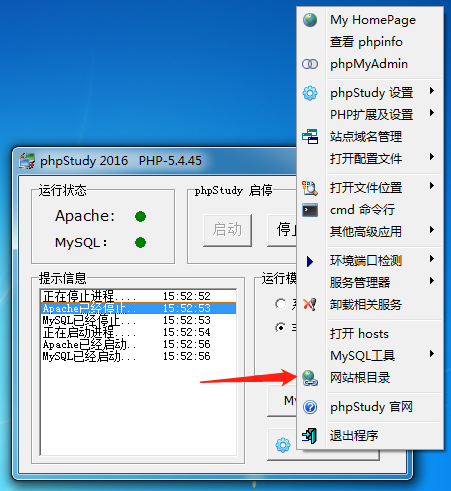Viewport: 451px width, 491px height.
Task: Click the cmd 命令行 terminal icon
Action: pyautogui.click(x=310, y=210)
